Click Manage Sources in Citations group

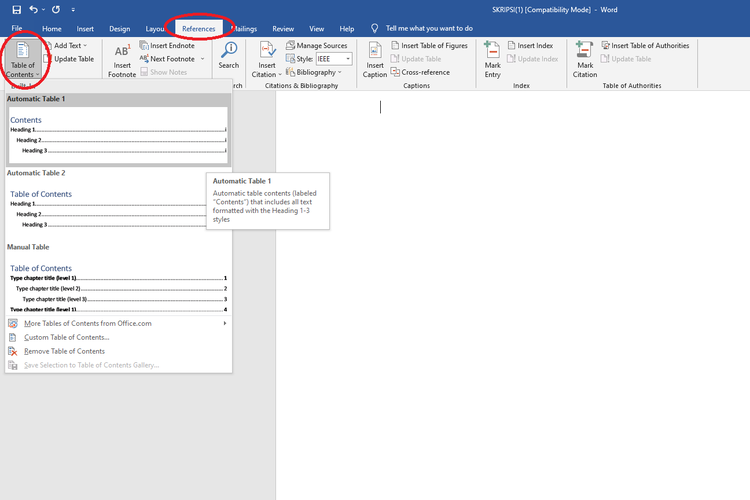coord(316,46)
